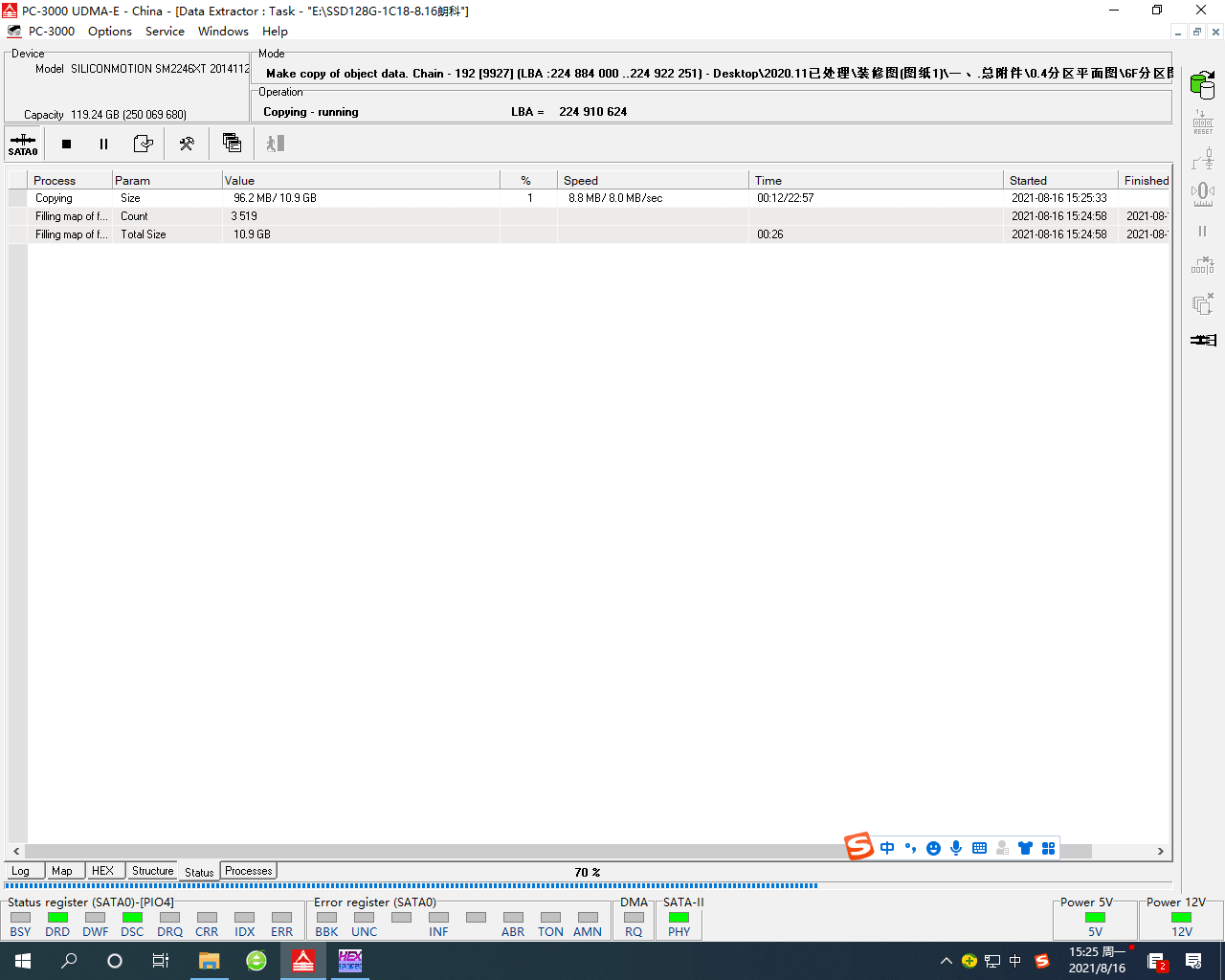Open the emoji panel on IME bar
1225x980 pixels.
point(933,848)
